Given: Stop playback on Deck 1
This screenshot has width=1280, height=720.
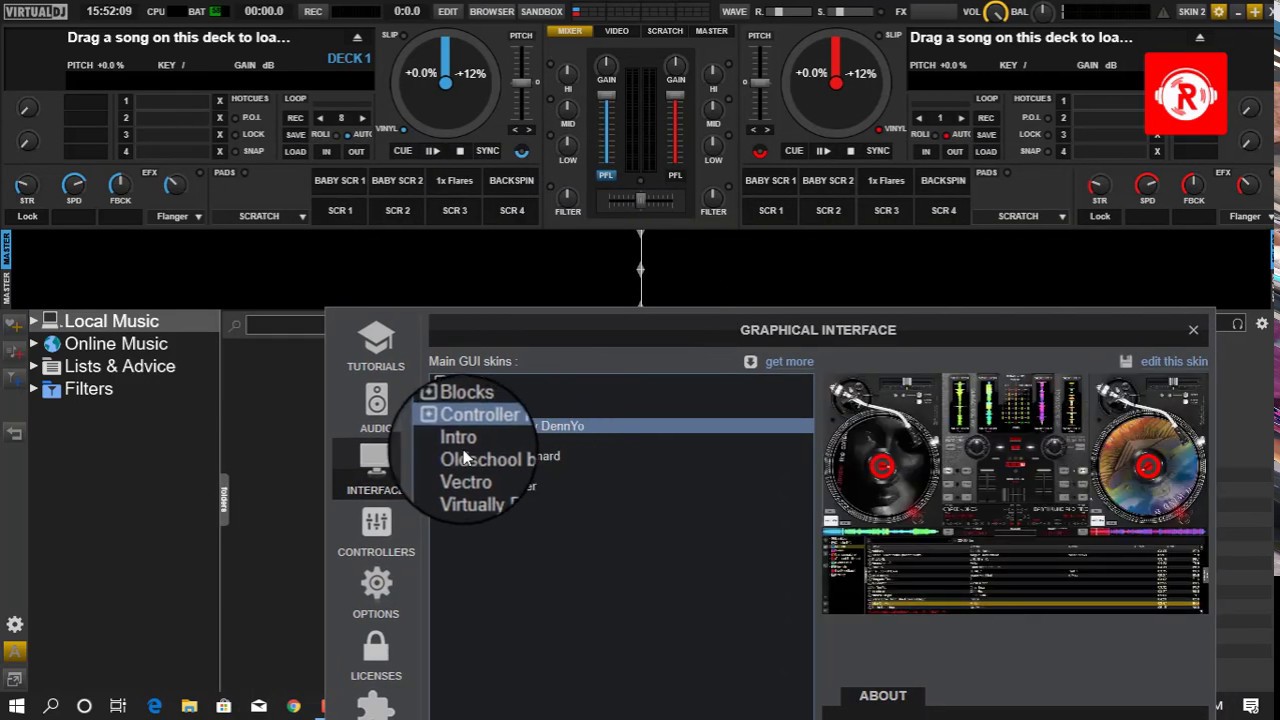Looking at the screenshot, I should [460, 151].
